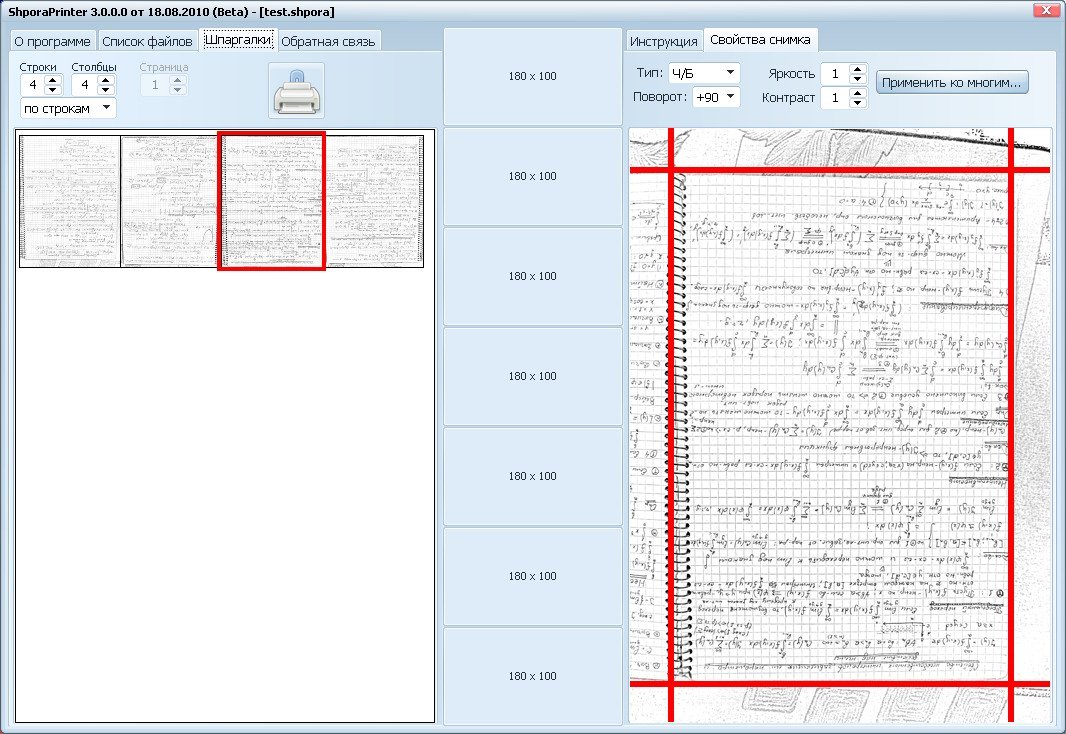The width and height of the screenshot is (1066, 734).
Task: Increase the Строки rows value
Action: click(x=53, y=80)
